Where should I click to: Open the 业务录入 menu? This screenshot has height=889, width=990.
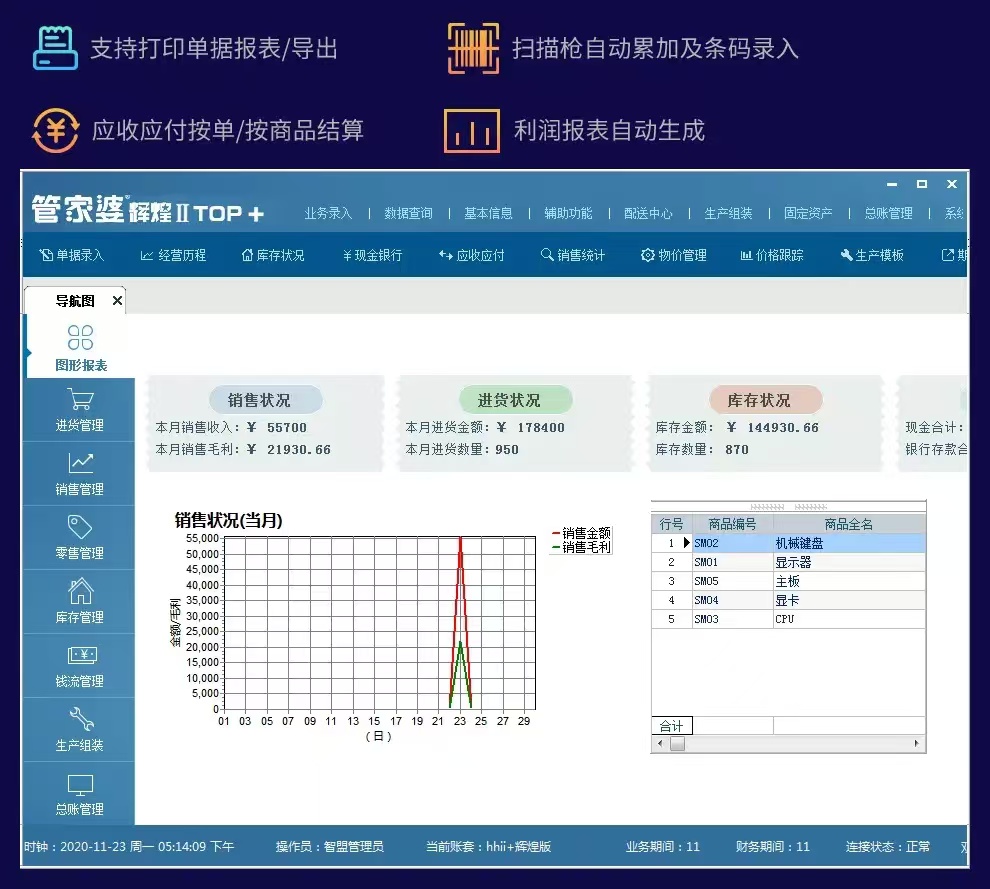pyautogui.click(x=328, y=213)
